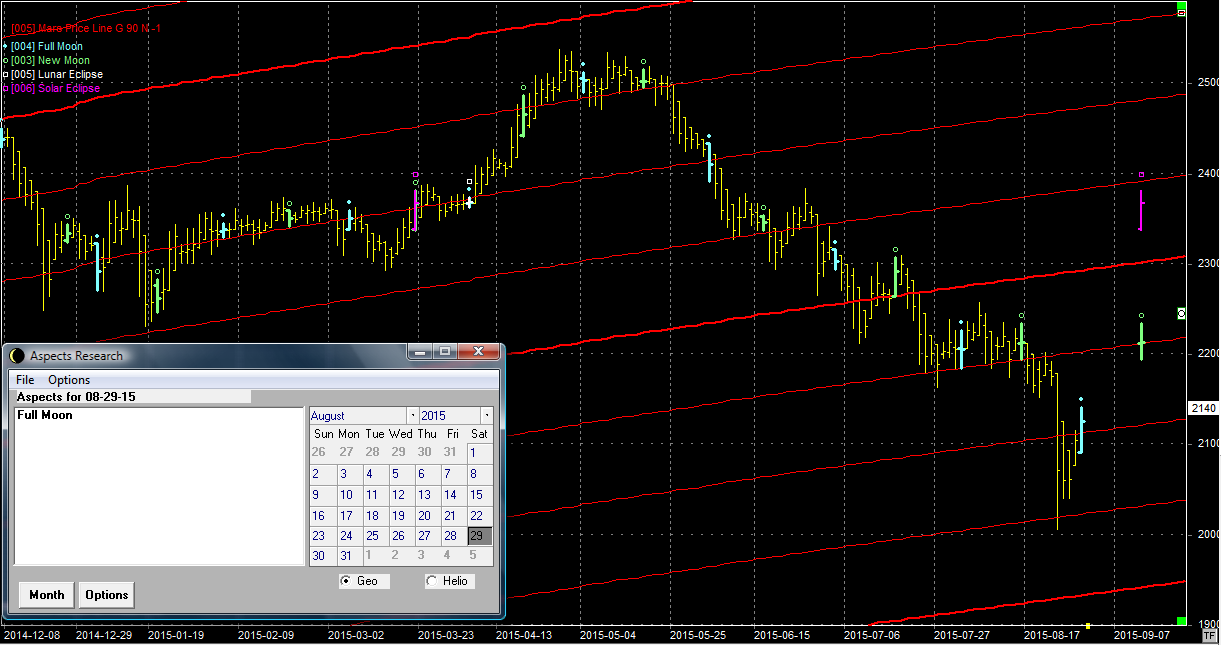Screen dimensions: 1221x645
Task: Select the Geo radio button
Action: [x=346, y=581]
